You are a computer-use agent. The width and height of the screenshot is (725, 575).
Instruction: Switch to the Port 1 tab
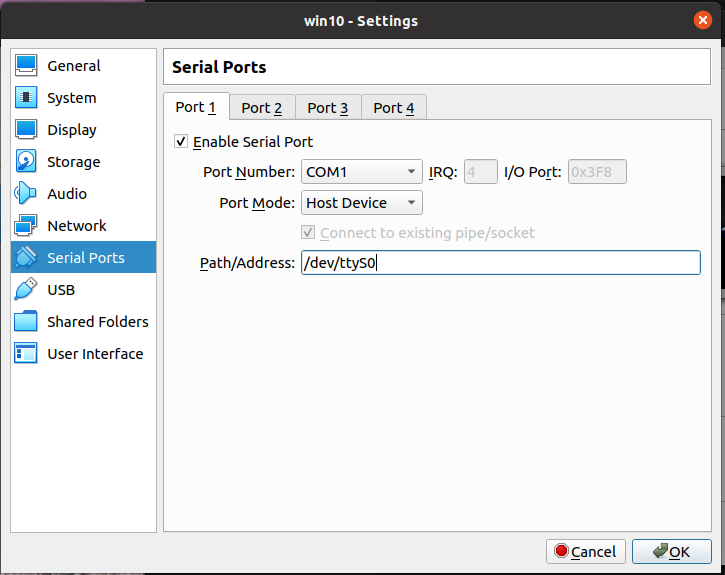click(196, 107)
